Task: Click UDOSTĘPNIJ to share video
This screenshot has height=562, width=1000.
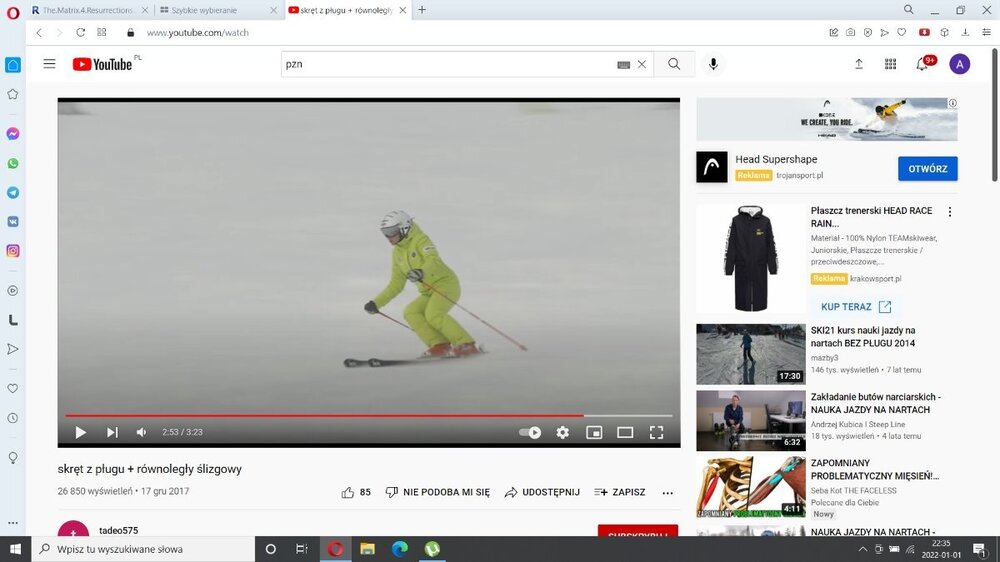Action: 542,492
